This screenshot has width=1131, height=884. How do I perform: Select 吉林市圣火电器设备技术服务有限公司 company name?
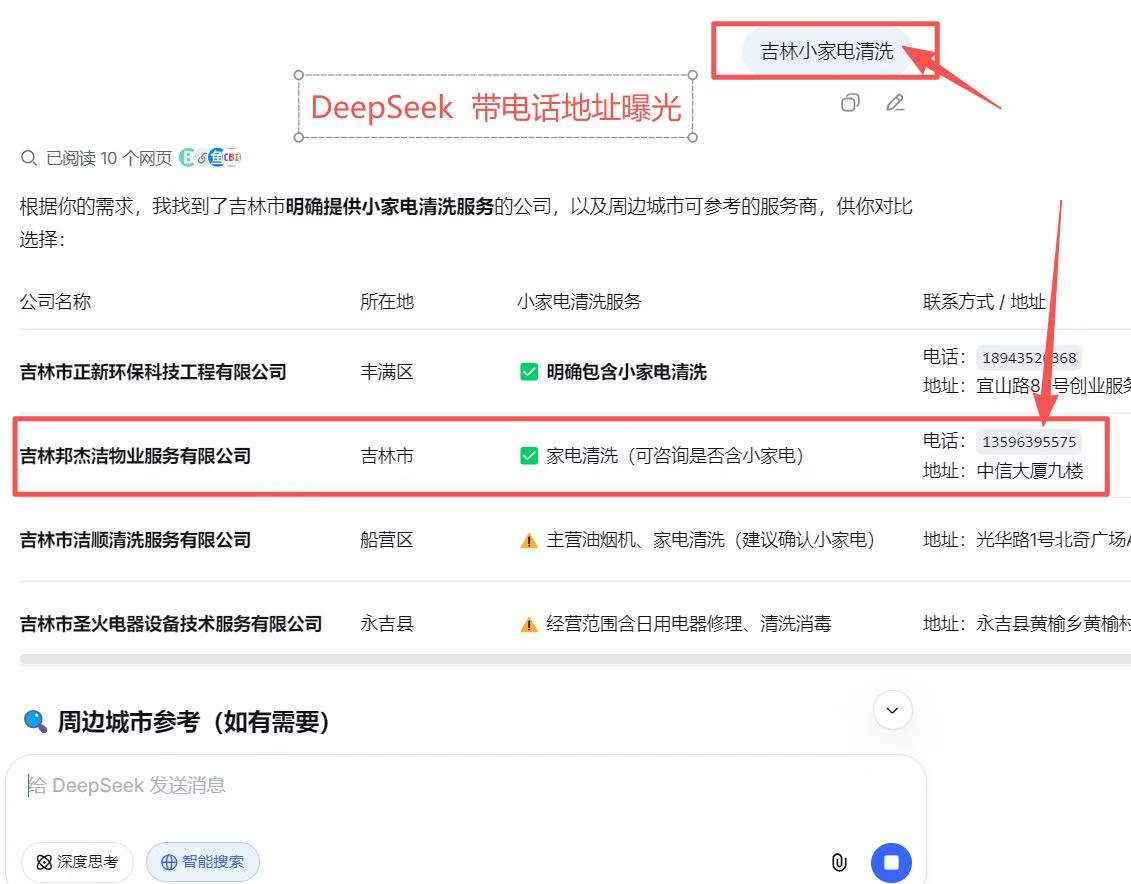[x=171, y=624]
